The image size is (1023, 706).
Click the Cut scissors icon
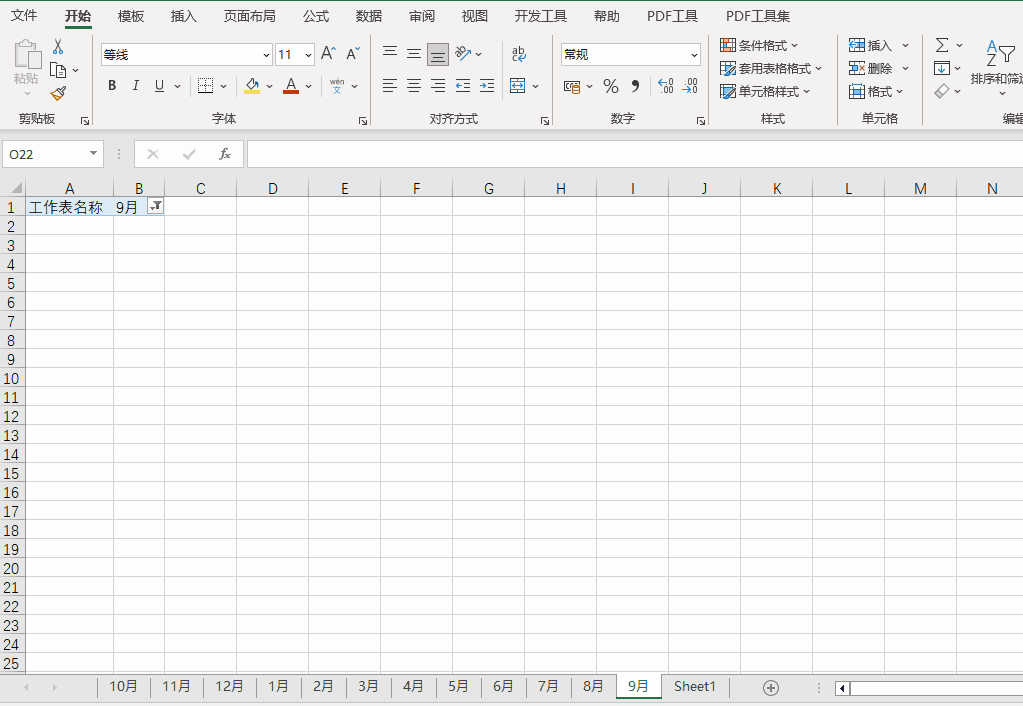pyautogui.click(x=58, y=46)
